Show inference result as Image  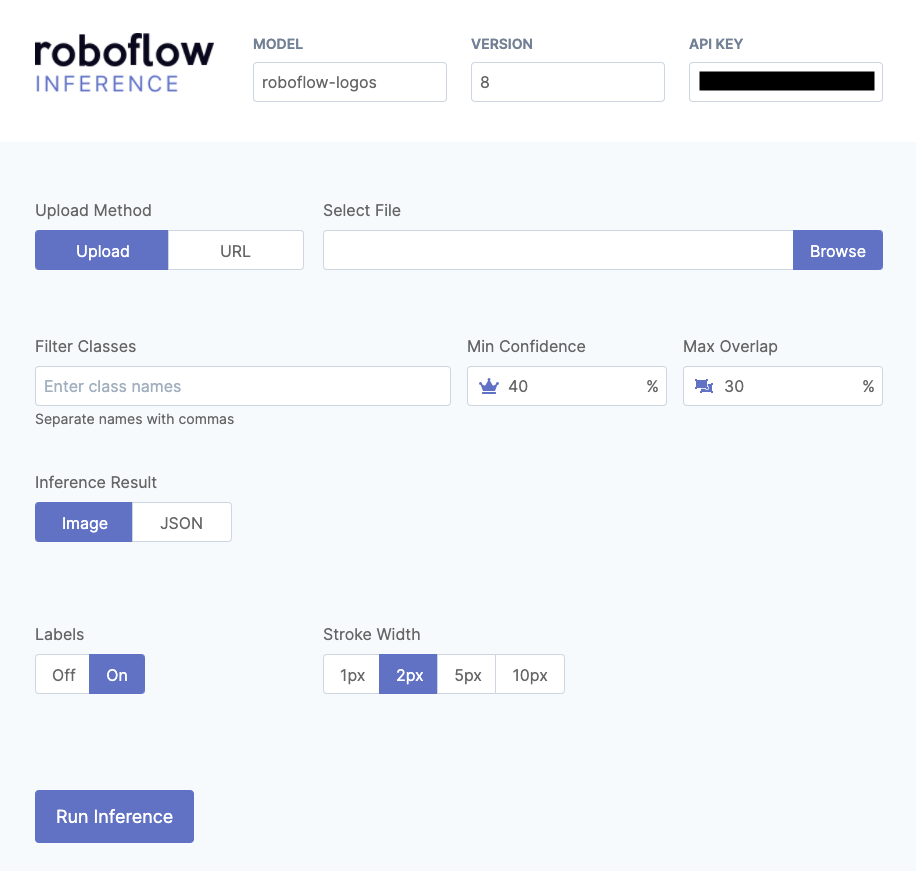click(x=84, y=523)
